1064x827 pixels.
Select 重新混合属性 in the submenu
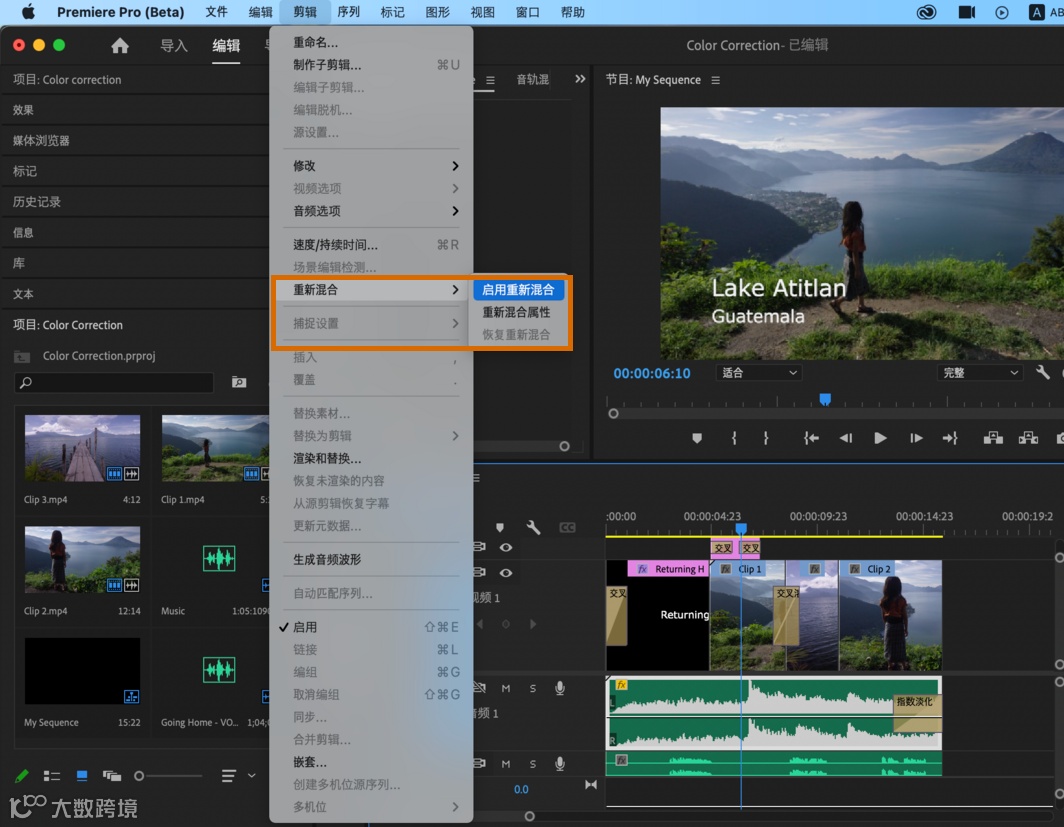coord(516,312)
